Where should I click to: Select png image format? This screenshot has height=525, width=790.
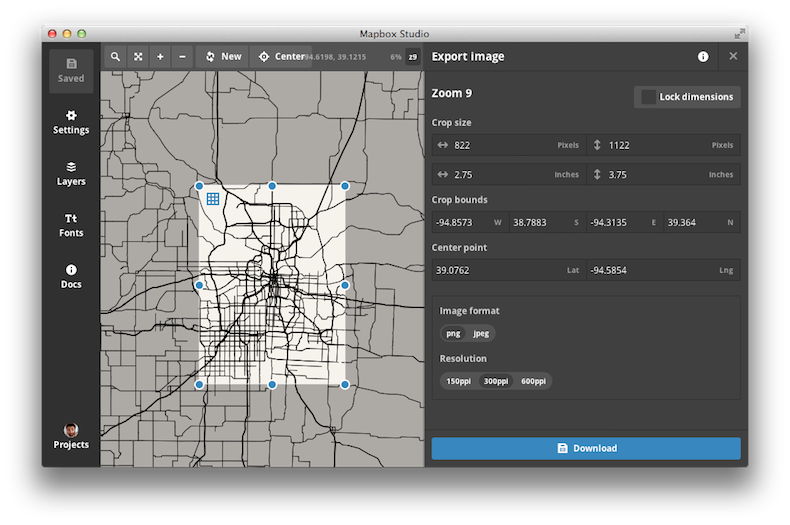(453, 334)
